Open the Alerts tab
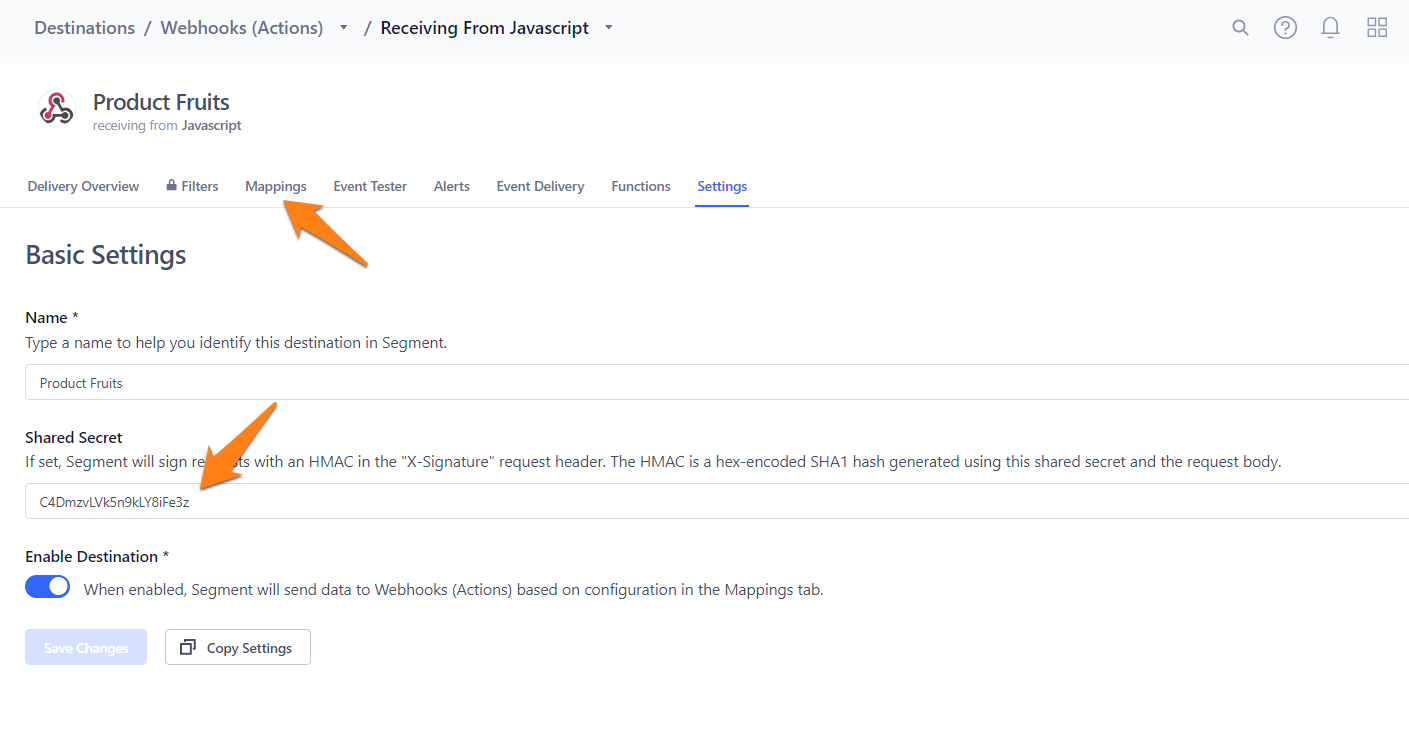 pos(451,186)
